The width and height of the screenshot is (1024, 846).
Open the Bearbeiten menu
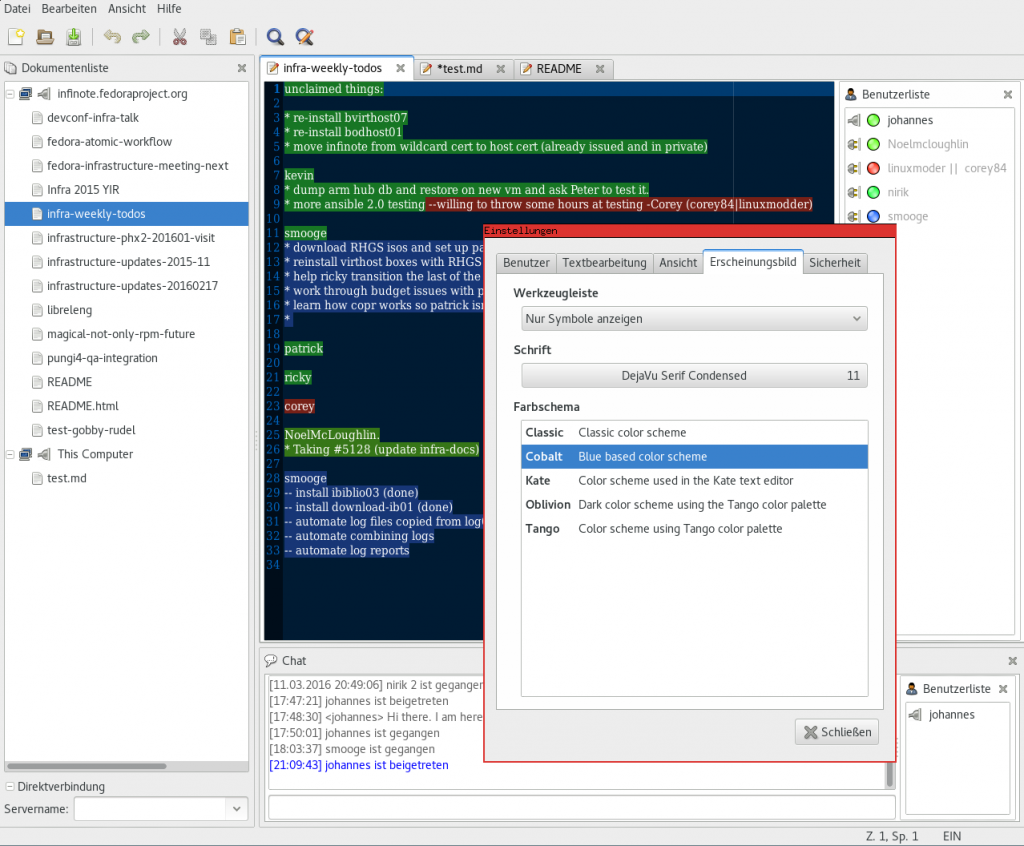pyautogui.click(x=70, y=9)
